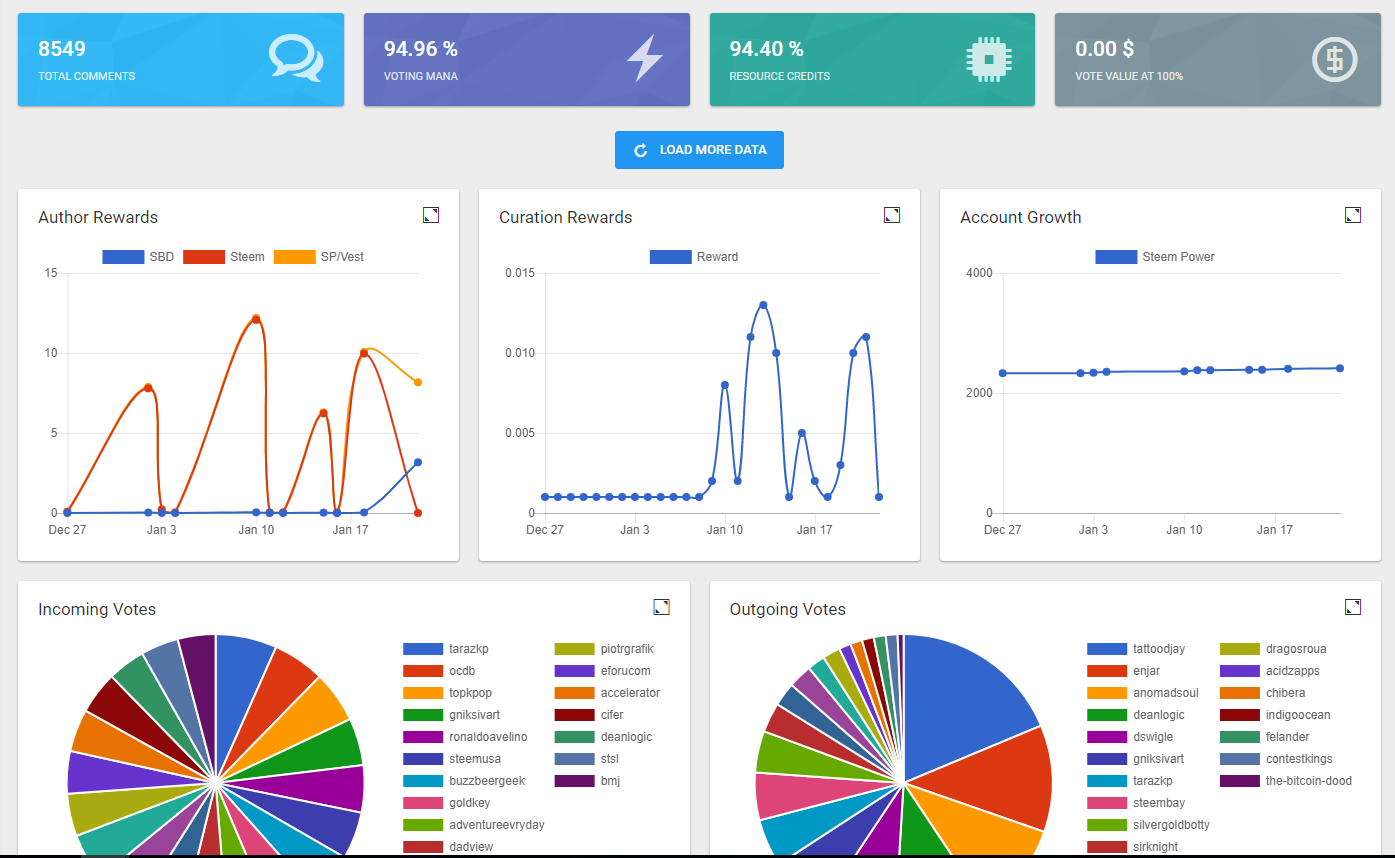Viewport: 1395px width, 858px height.
Task: Select the acidzapps violet legend swatch
Action: pos(1240,671)
